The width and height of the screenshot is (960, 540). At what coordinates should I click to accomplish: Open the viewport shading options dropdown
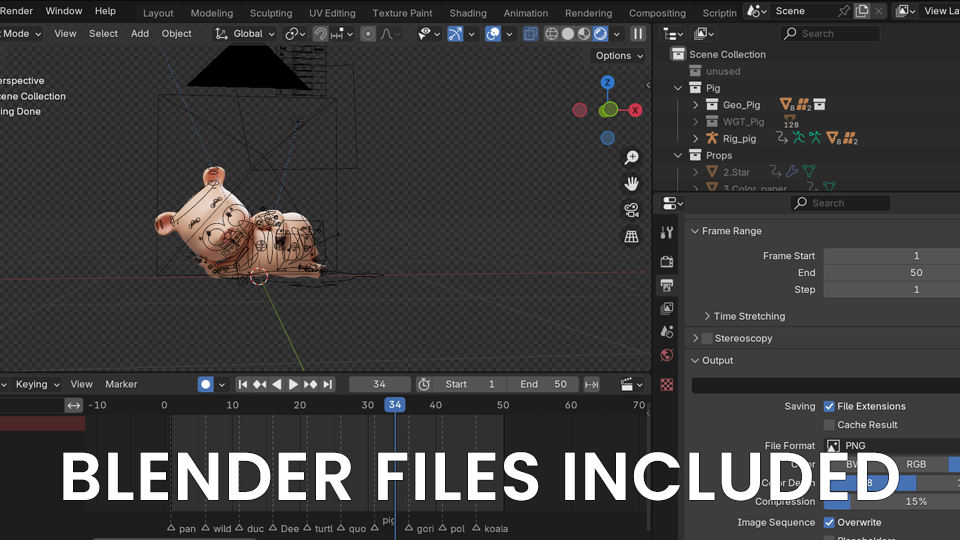(x=617, y=34)
